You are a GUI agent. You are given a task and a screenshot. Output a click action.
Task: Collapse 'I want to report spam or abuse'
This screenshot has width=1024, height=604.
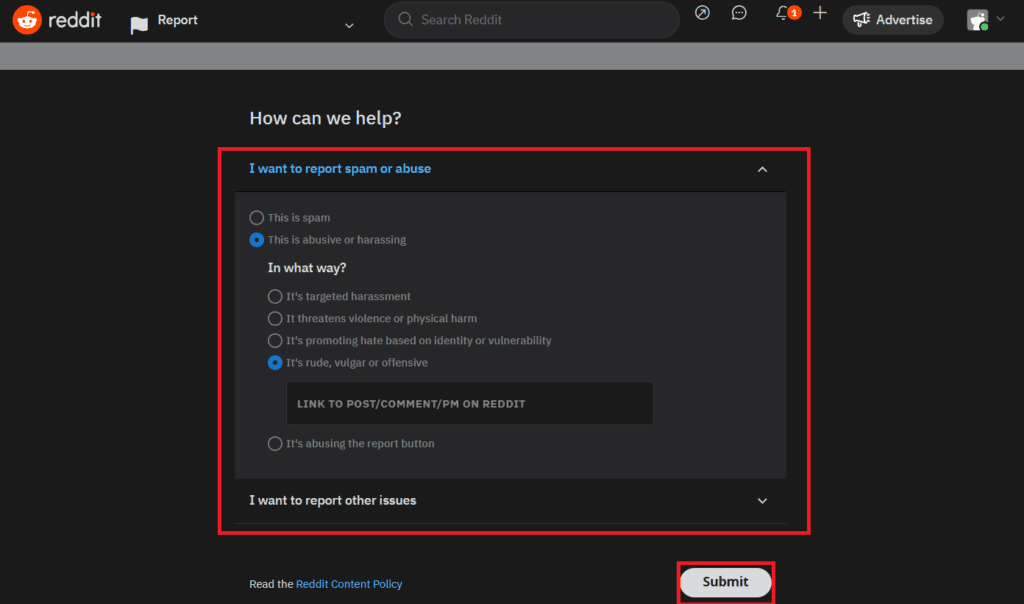click(x=762, y=169)
